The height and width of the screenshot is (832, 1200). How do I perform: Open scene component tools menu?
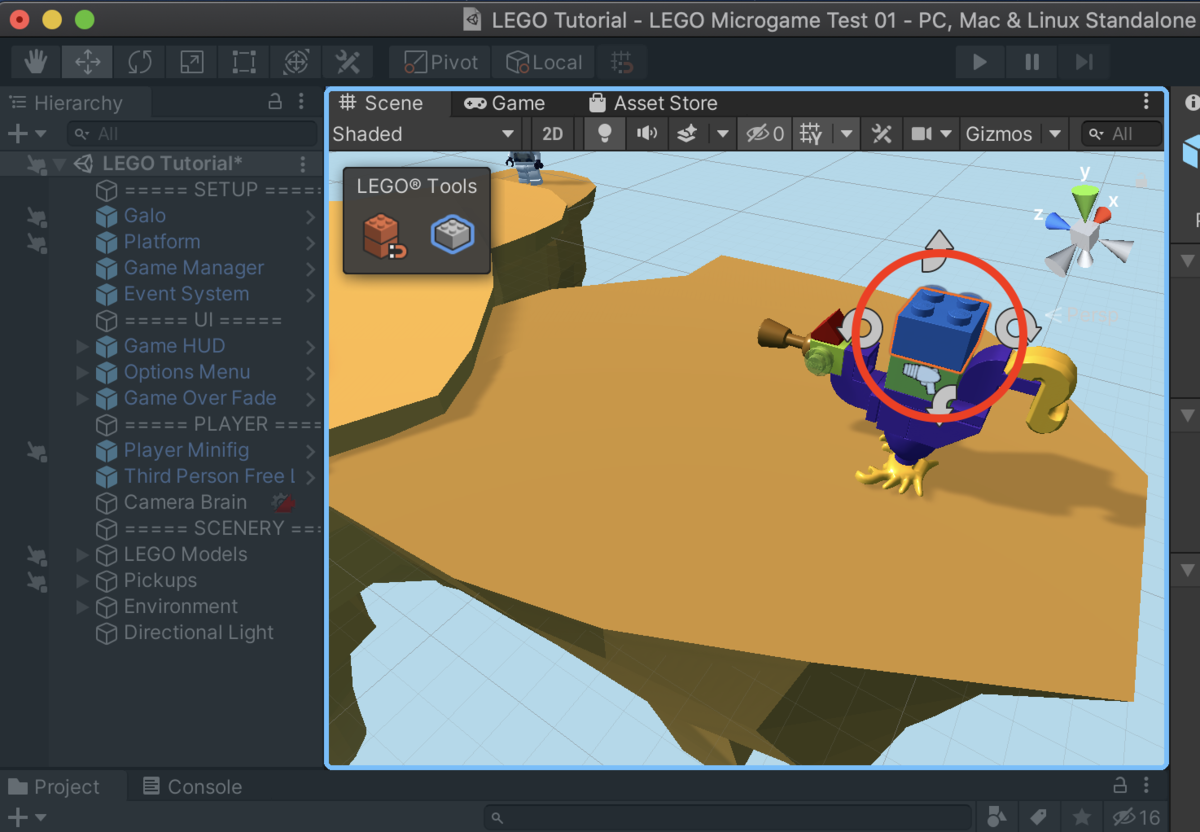coord(881,134)
